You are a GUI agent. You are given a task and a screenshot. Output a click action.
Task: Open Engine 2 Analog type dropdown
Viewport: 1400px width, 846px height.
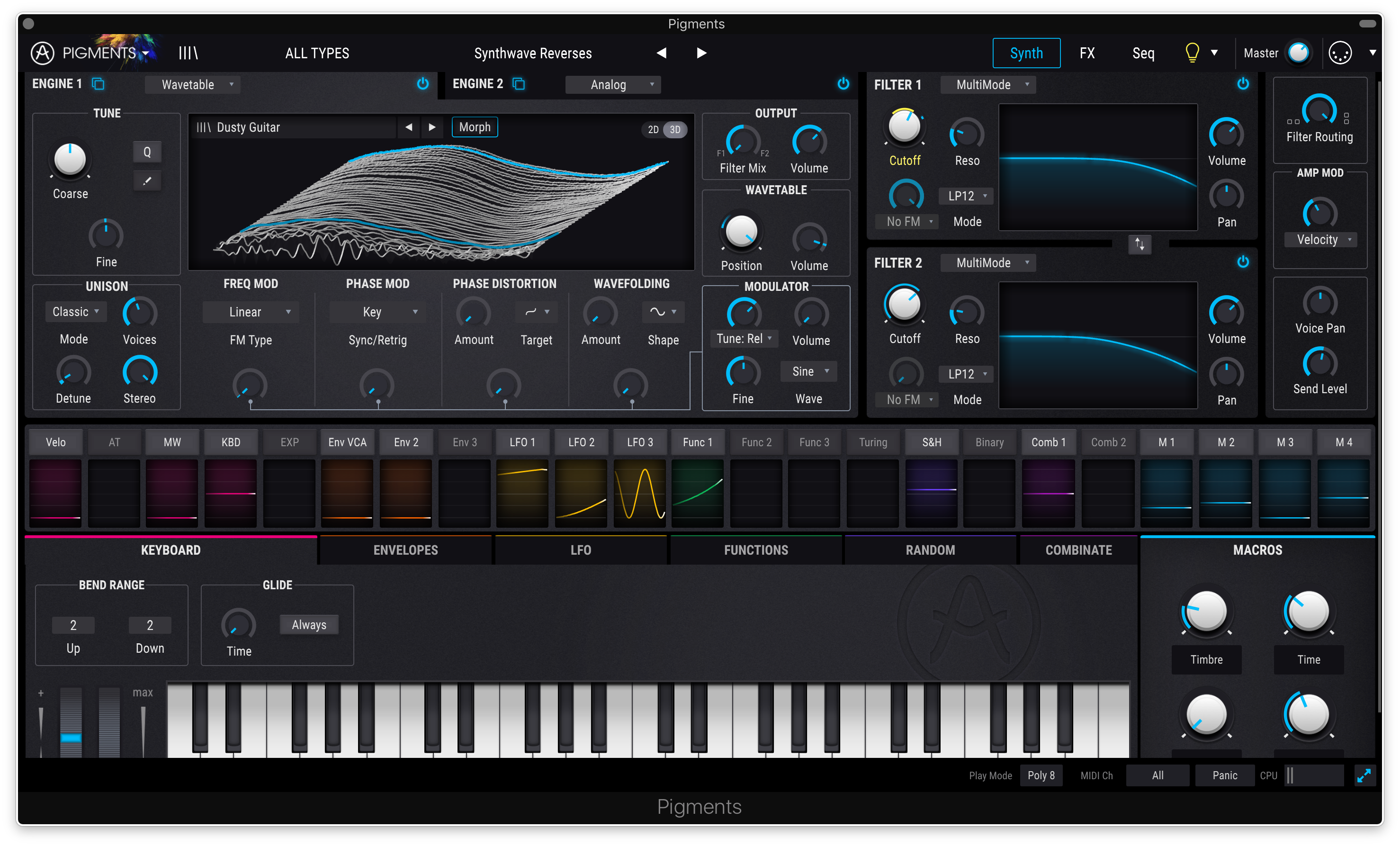[x=613, y=85]
